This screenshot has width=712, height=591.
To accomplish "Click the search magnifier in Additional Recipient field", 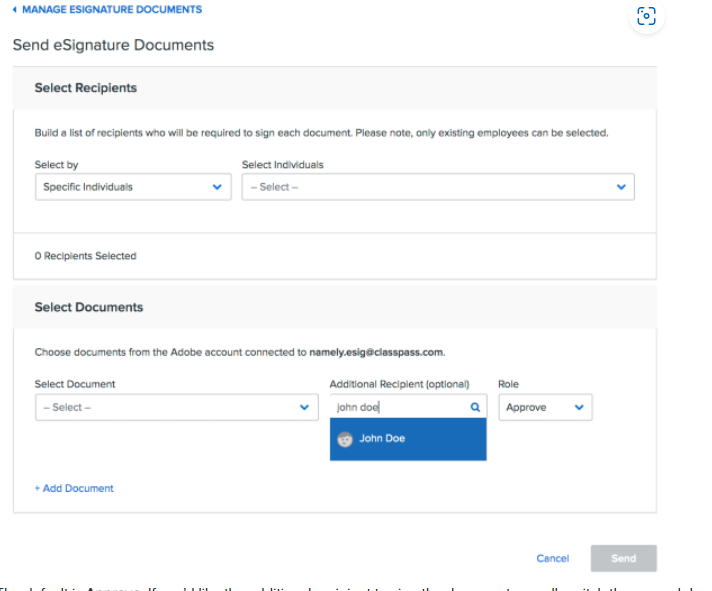I will click(475, 407).
